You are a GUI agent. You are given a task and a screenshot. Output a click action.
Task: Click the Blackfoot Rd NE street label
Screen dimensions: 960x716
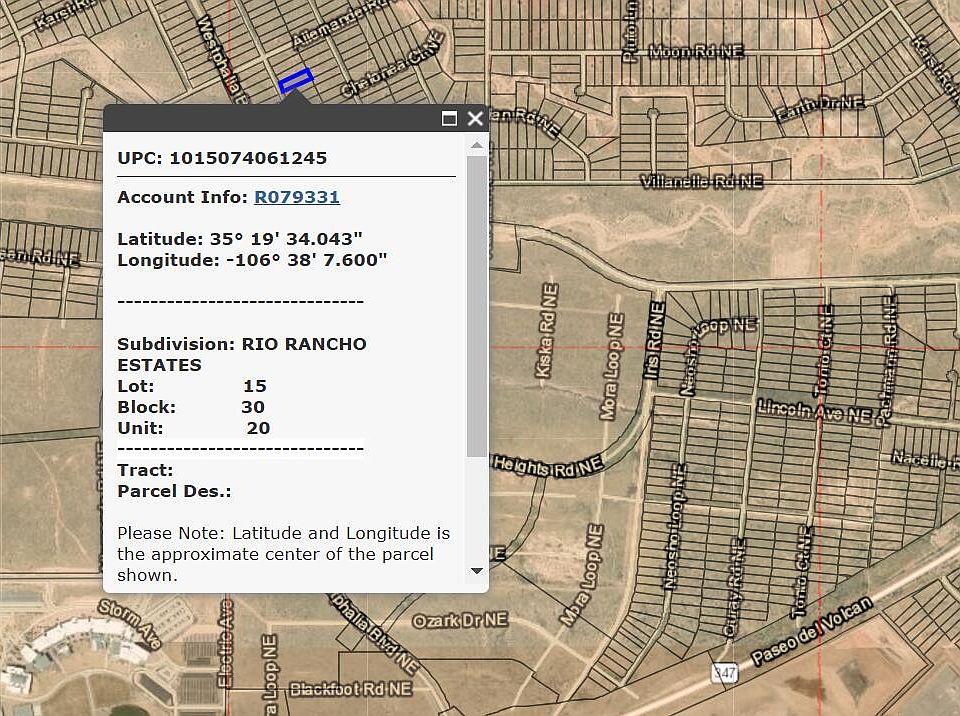point(350,689)
